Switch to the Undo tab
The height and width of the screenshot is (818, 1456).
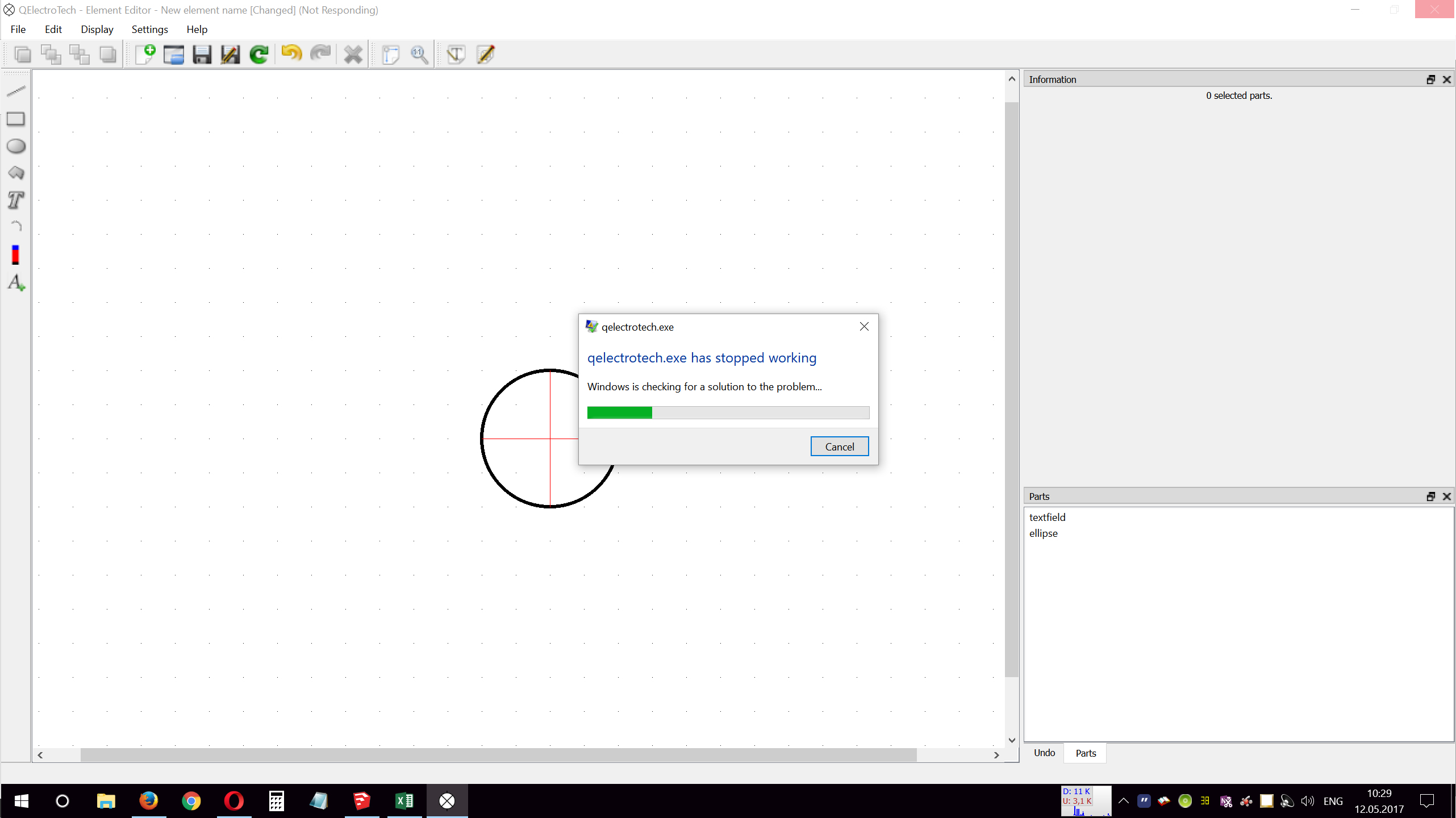1045,753
